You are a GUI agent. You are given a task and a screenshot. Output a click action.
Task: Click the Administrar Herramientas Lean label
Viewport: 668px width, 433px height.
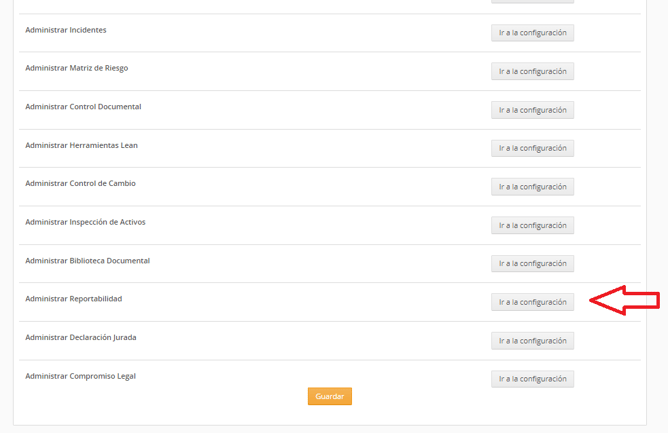(x=81, y=145)
